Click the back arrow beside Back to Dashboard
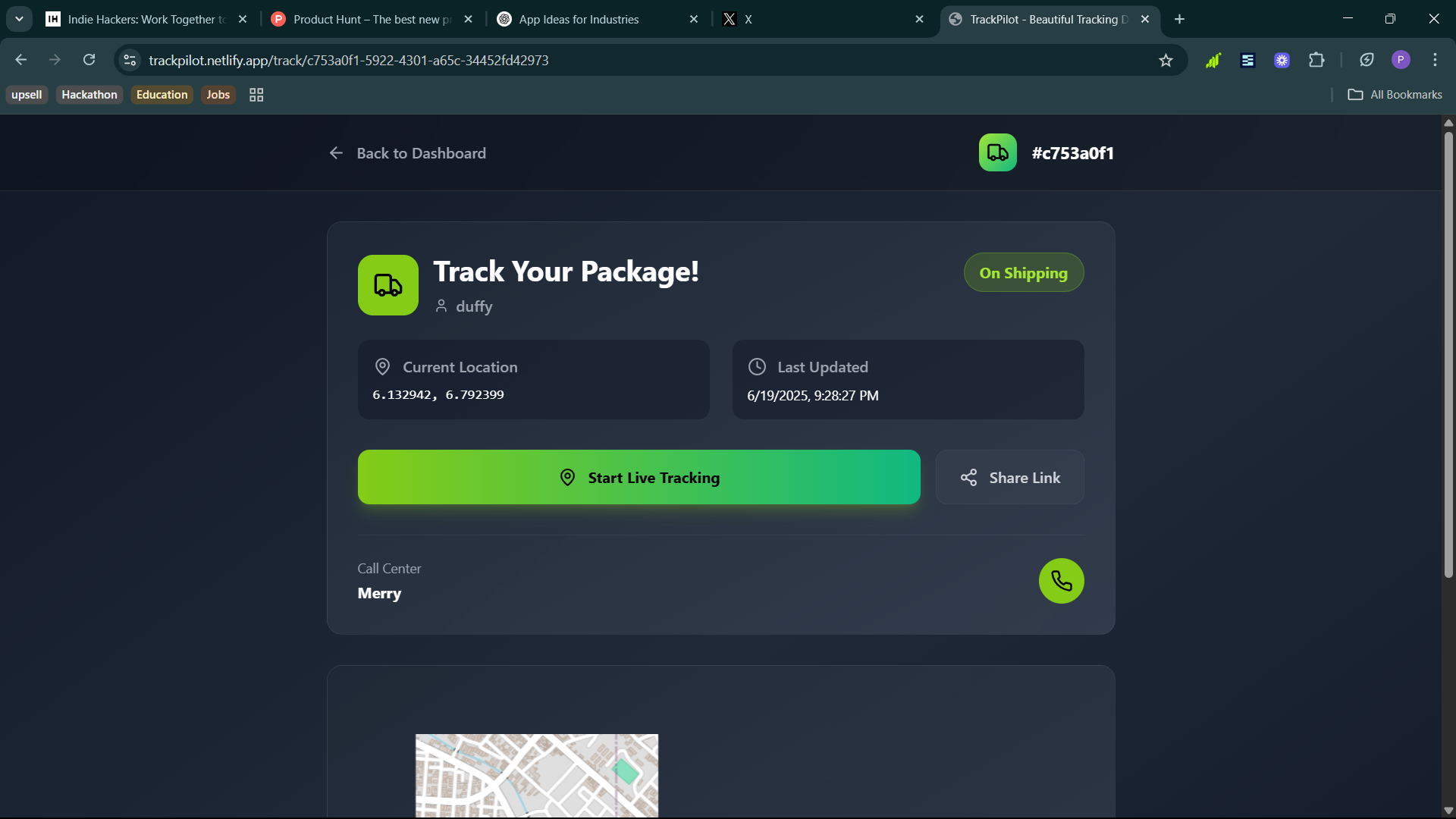 click(x=336, y=153)
